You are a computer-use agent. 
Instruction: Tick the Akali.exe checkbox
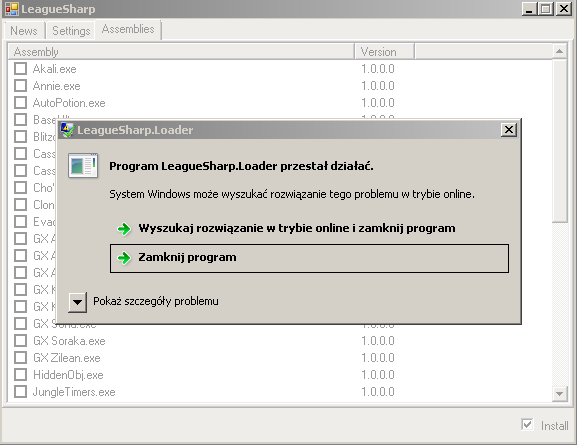pyautogui.click(x=21, y=69)
